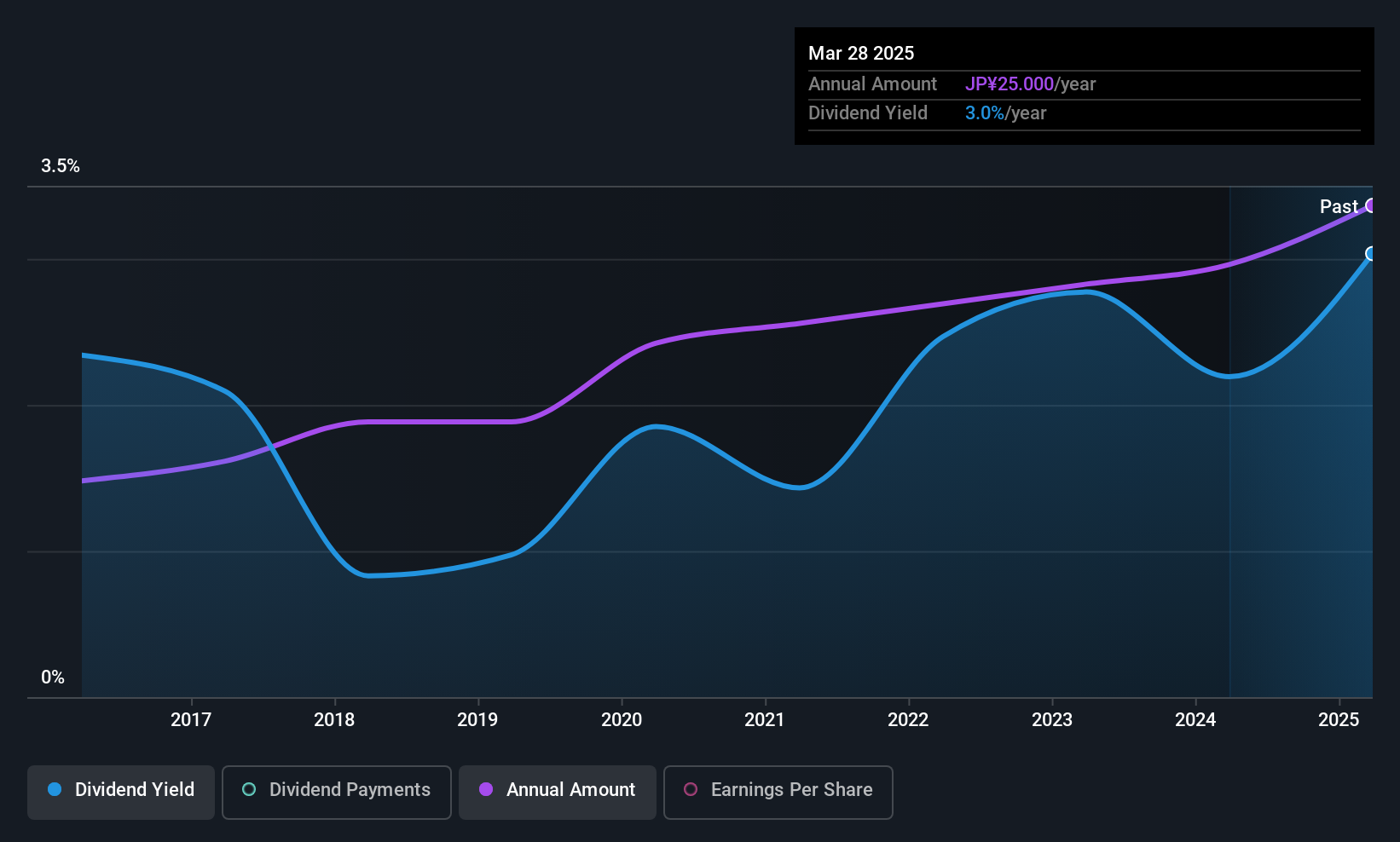The image size is (1400, 842).
Task: Click the 2020 x-axis year label
Action: 622,720
